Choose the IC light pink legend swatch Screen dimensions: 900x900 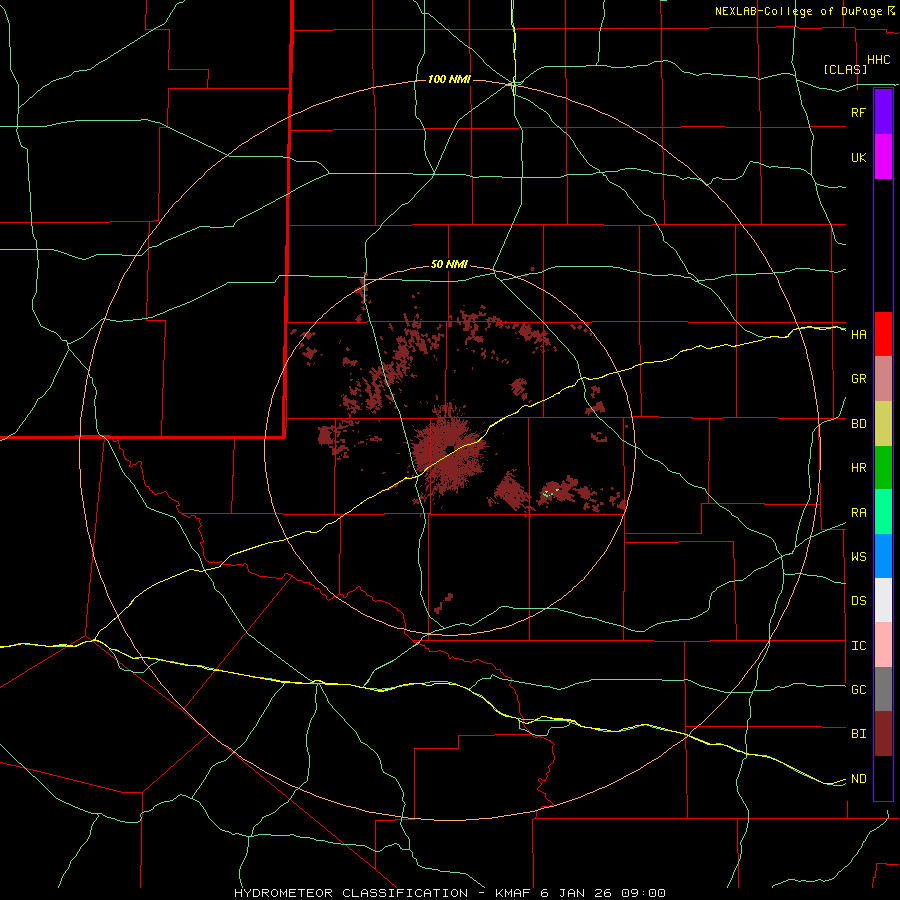tap(883, 645)
